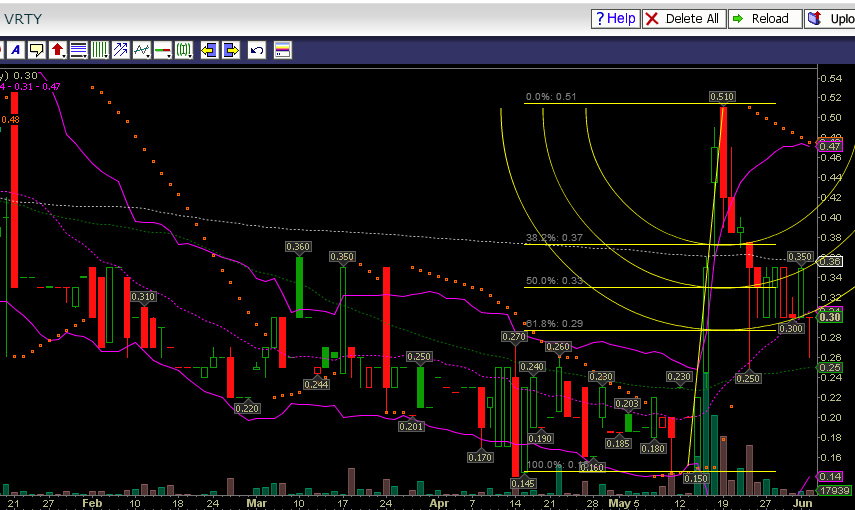Click the '0.0%: 0.51' Fibonacci label

tap(551, 97)
